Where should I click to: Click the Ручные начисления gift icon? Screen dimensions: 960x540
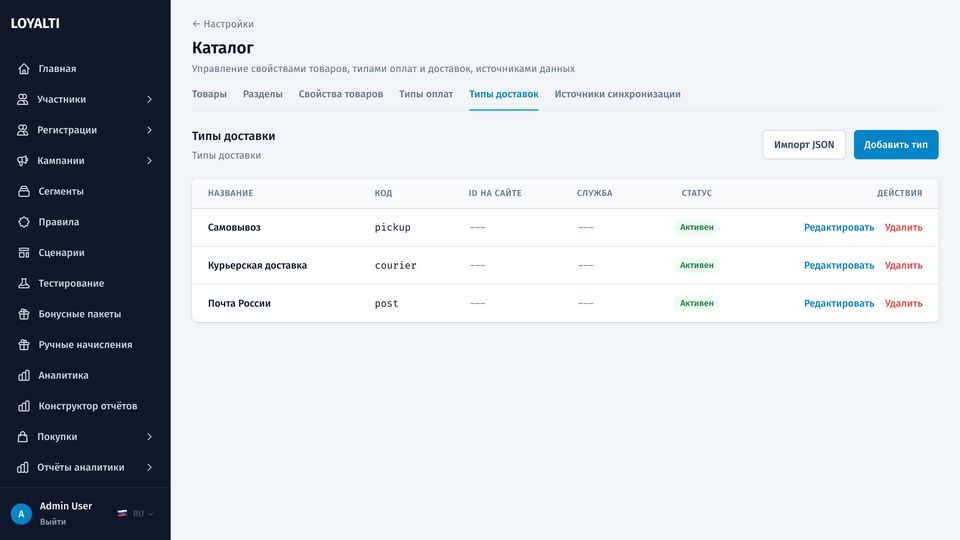[24, 344]
